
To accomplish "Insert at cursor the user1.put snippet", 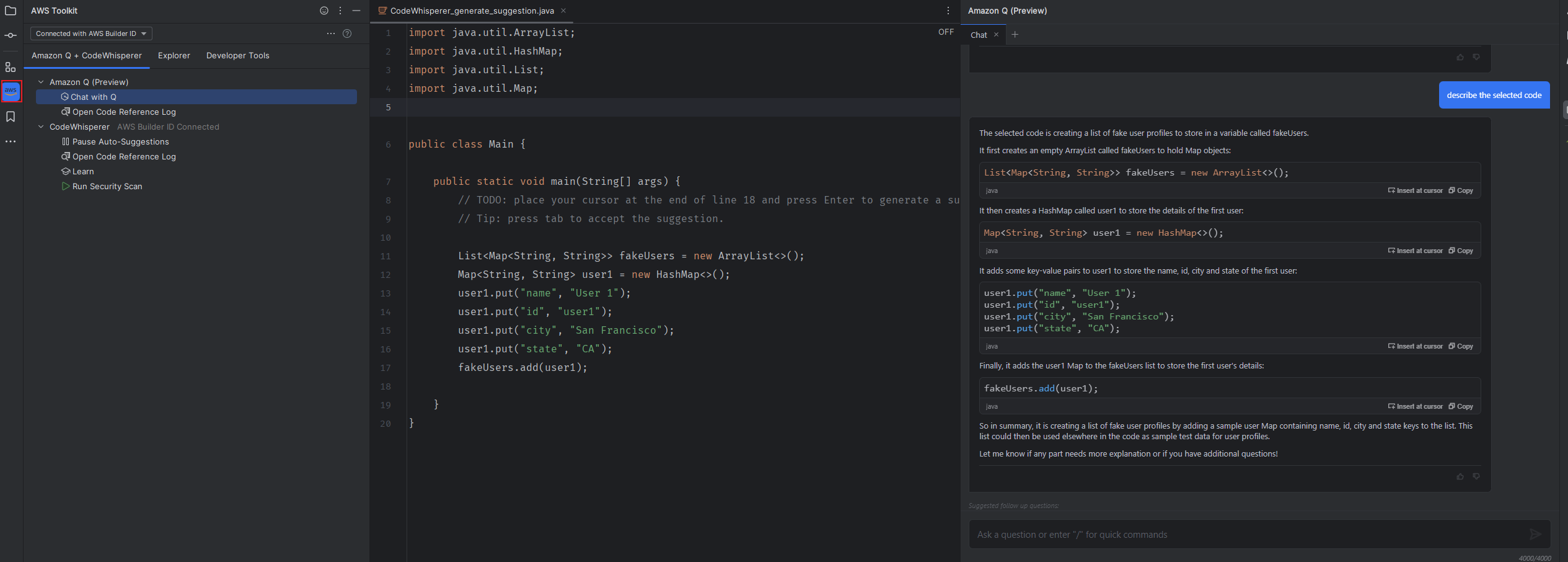I will [x=1416, y=346].
